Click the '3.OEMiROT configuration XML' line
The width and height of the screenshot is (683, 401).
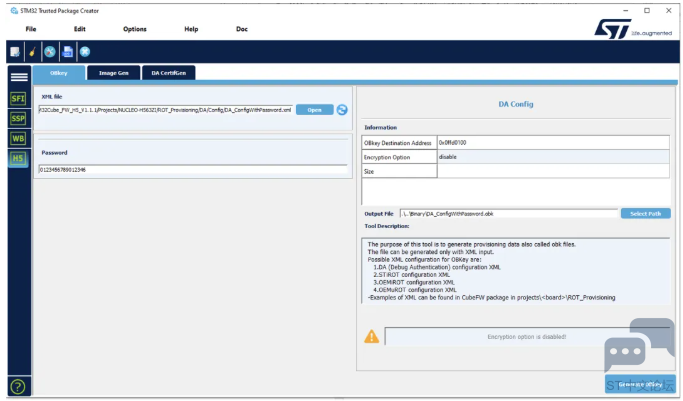point(414,283)
